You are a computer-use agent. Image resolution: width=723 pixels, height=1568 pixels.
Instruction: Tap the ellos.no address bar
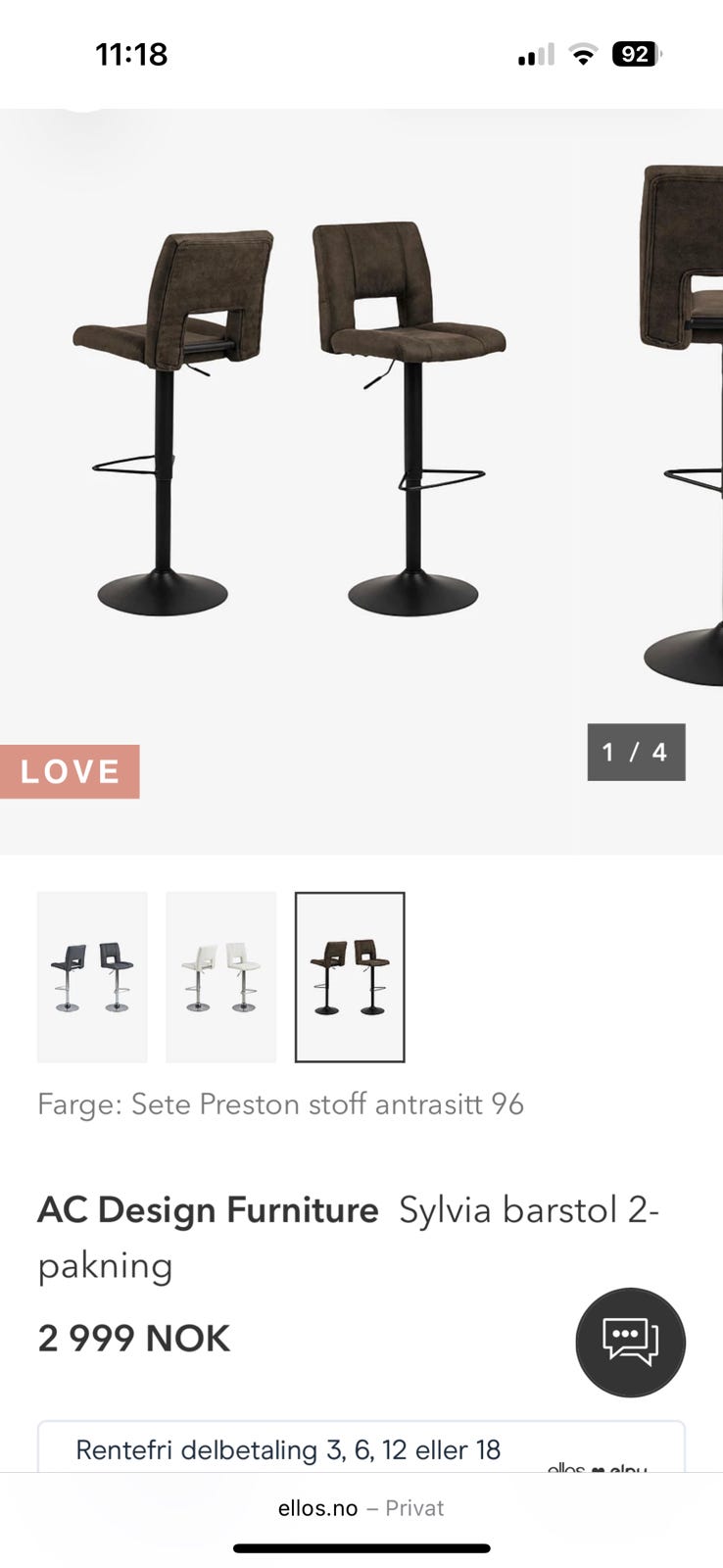[361, 1508]
